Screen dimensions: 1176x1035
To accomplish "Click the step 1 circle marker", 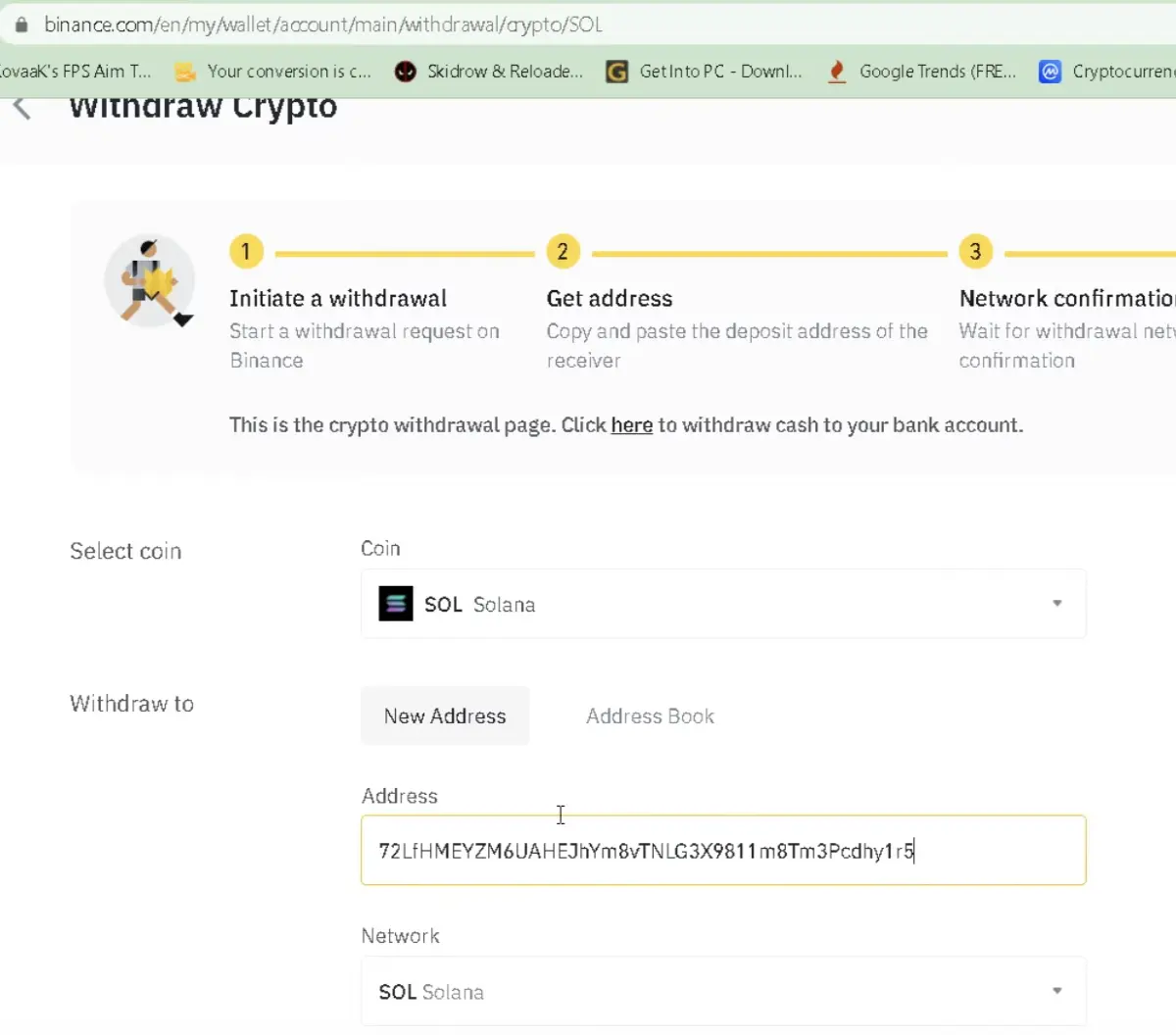I will click(x=246, y=252).
